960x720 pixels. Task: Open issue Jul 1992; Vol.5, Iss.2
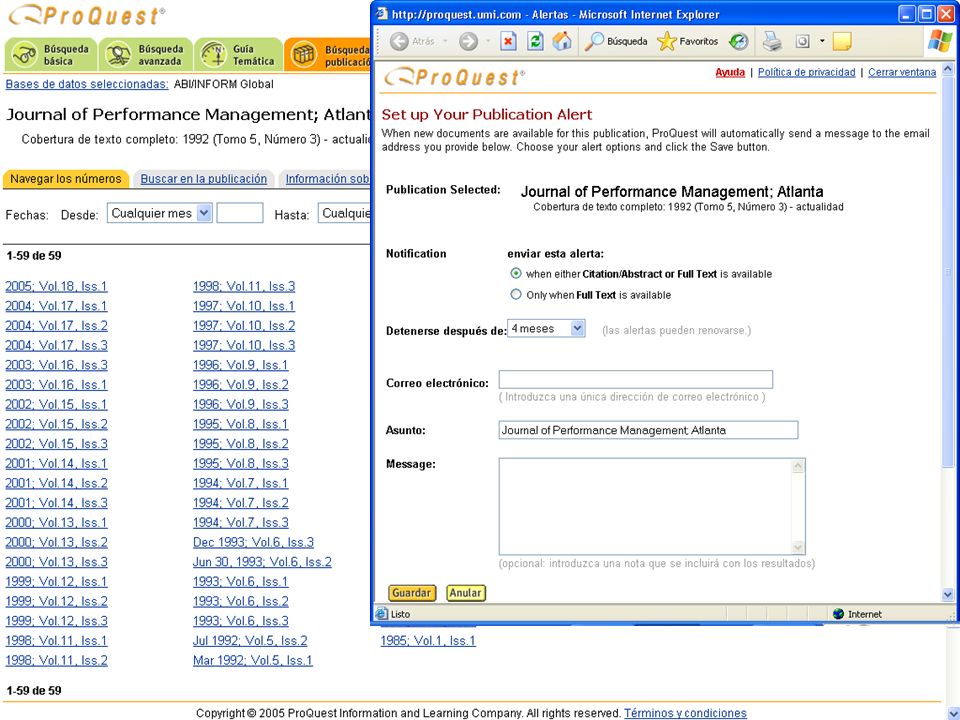250,640
